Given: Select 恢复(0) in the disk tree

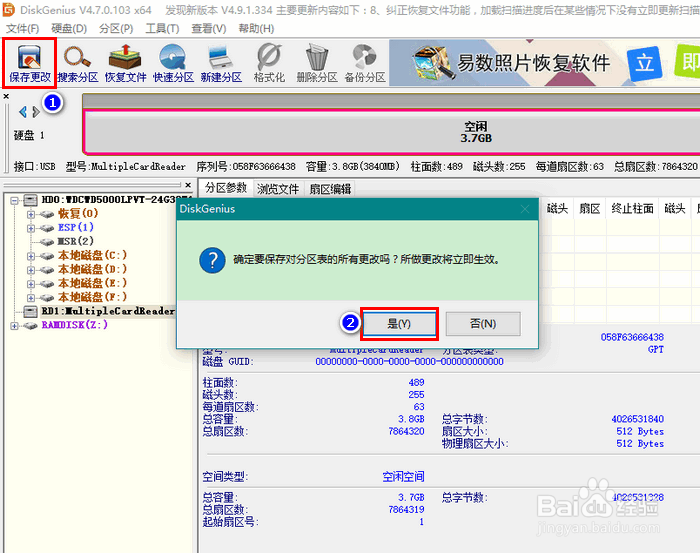Looking at the screenshot, I should click(78, 213).
